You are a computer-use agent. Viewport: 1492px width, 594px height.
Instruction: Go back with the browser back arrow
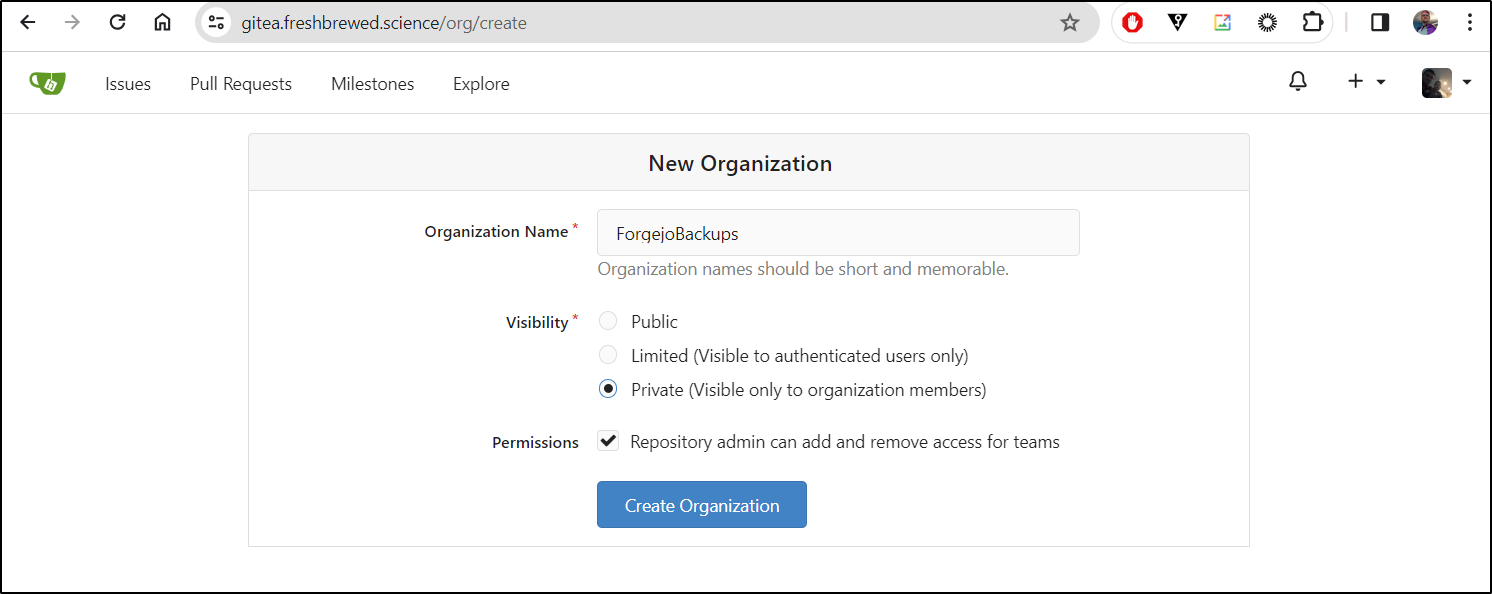click(28, 22)
